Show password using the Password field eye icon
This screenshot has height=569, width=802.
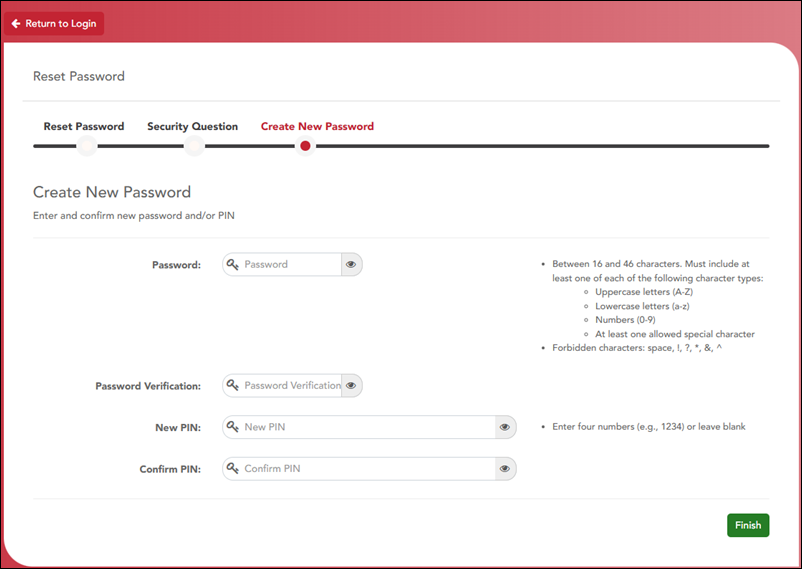coord(351,265)
